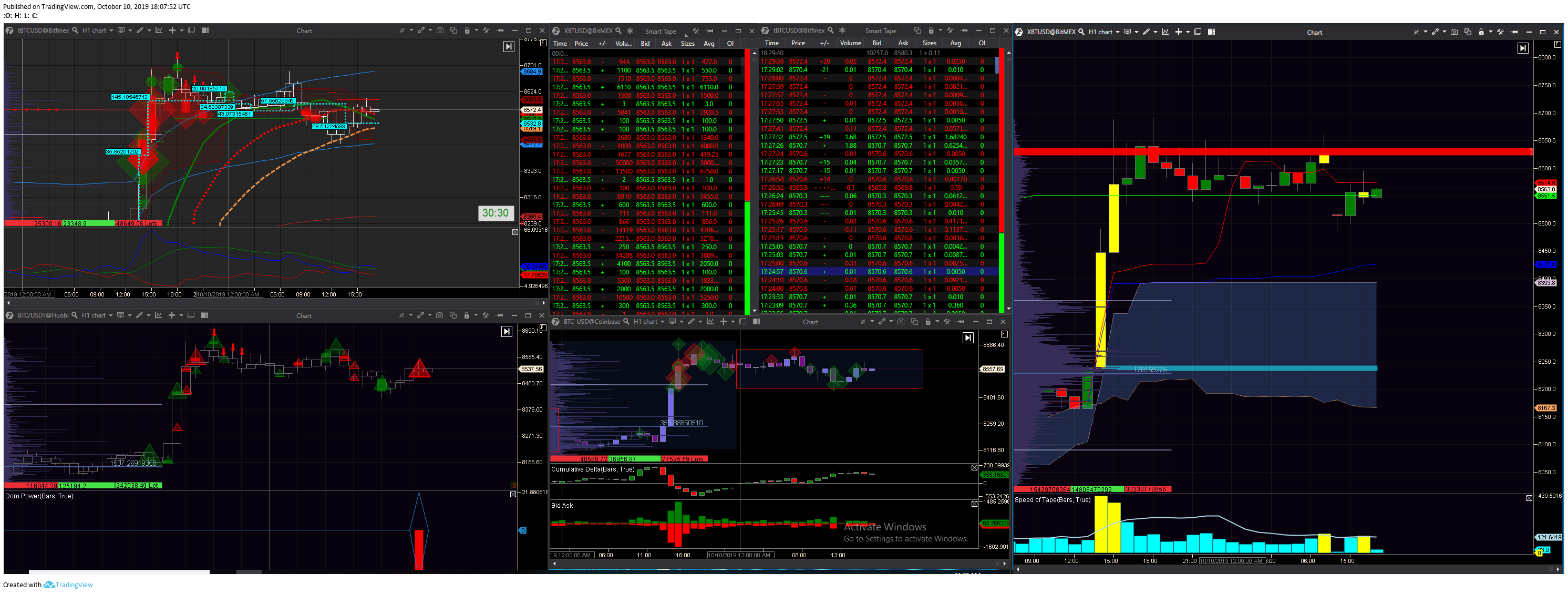Duplicate the tBTCUSD@Bitfinex chart window
1568x594 pixels.
pos(454,30)
